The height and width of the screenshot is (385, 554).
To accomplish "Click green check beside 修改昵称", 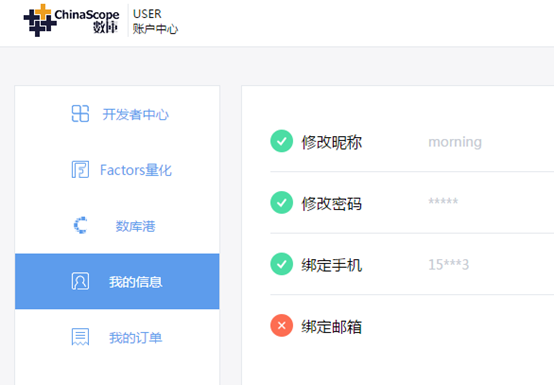I will point(282,141).
